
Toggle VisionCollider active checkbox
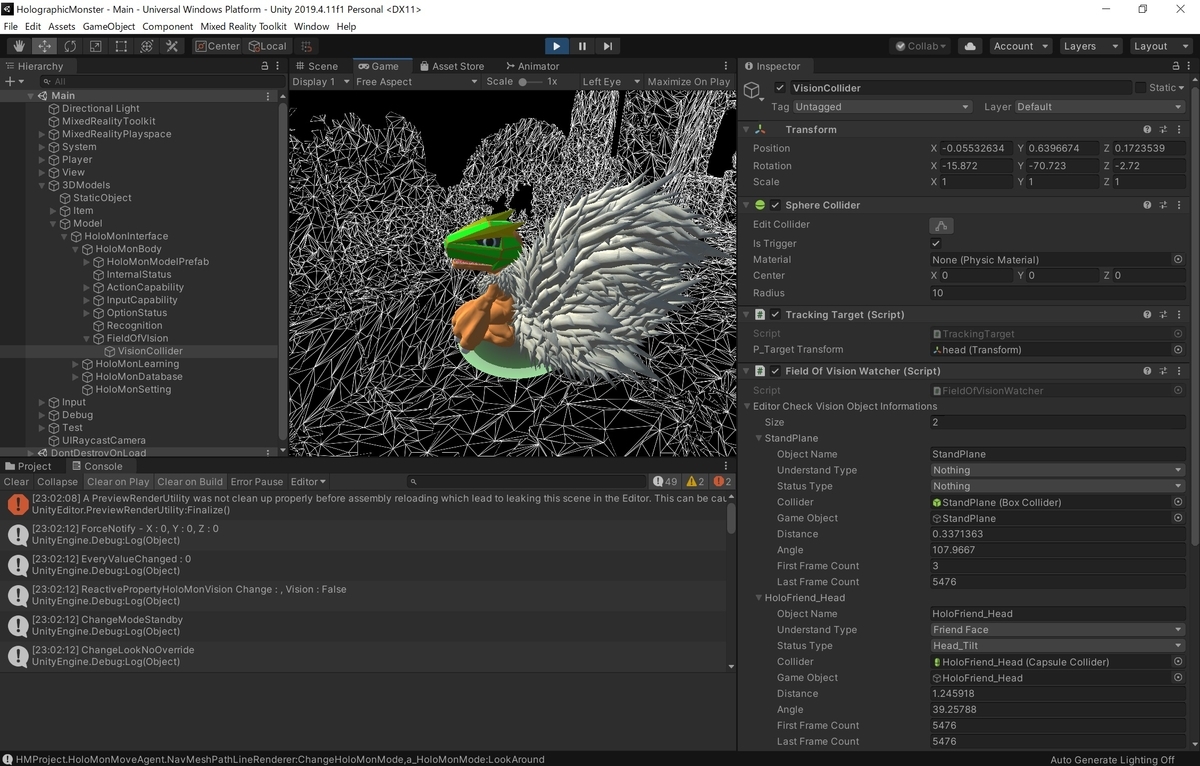coord(780,88)
